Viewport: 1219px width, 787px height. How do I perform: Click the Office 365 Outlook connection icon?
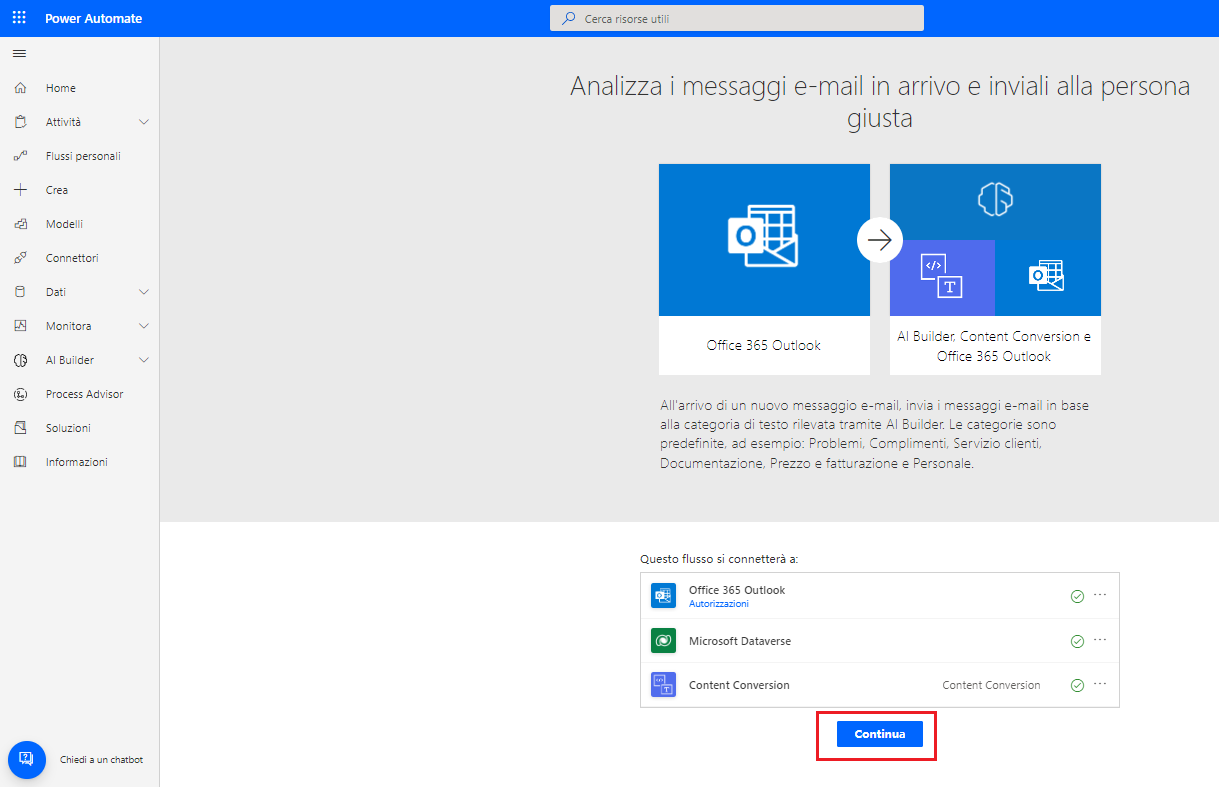tap(663, 595)
